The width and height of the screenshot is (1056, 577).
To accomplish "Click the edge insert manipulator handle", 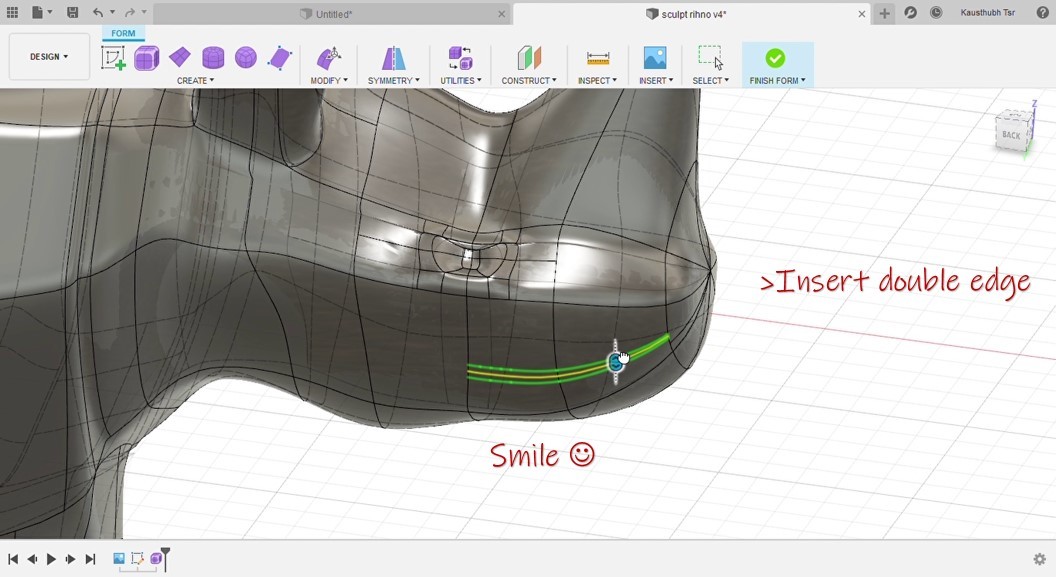I will pyautogui.click(x=616, y=362).
